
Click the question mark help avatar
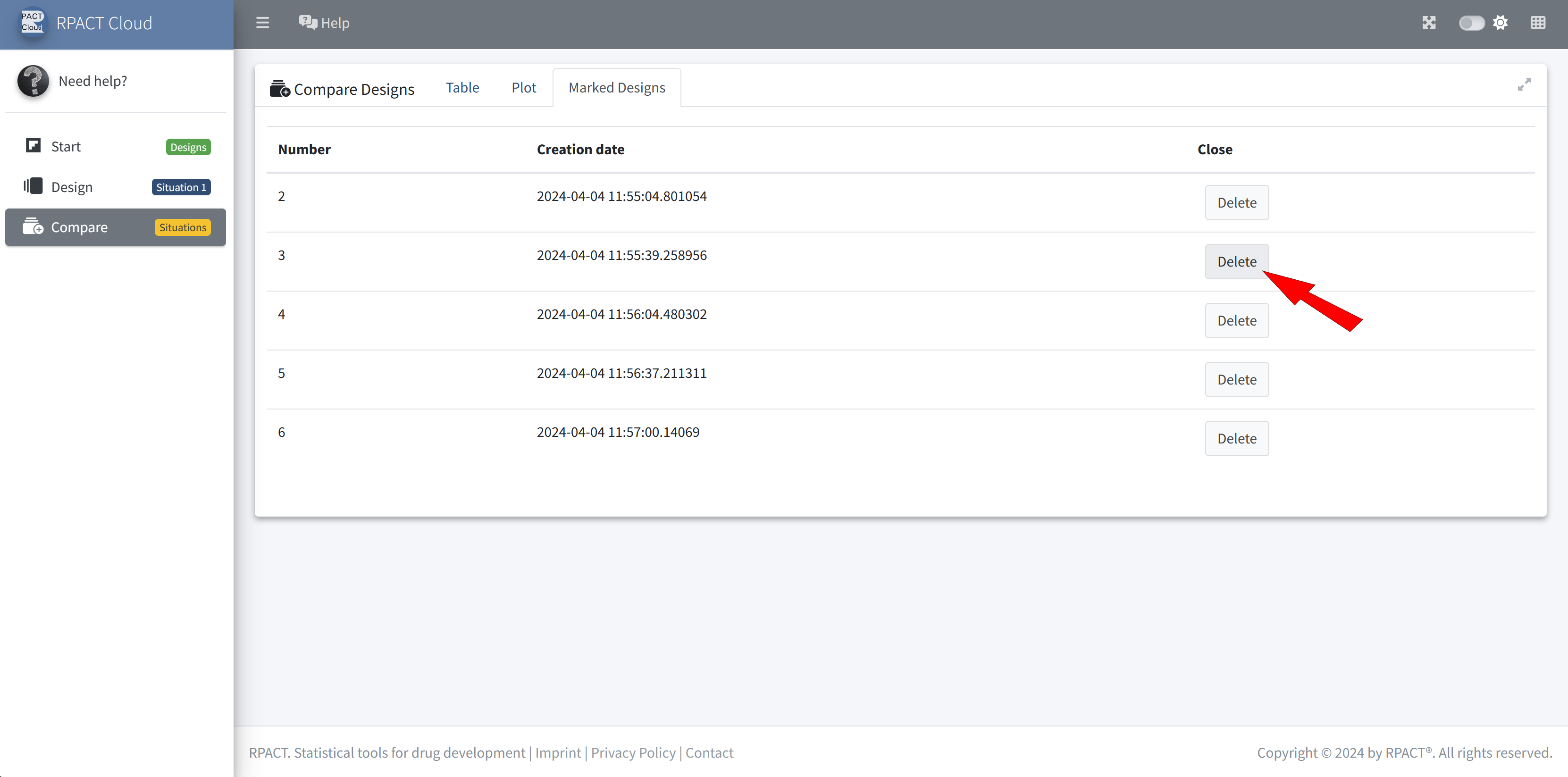(x=33, y=81)
